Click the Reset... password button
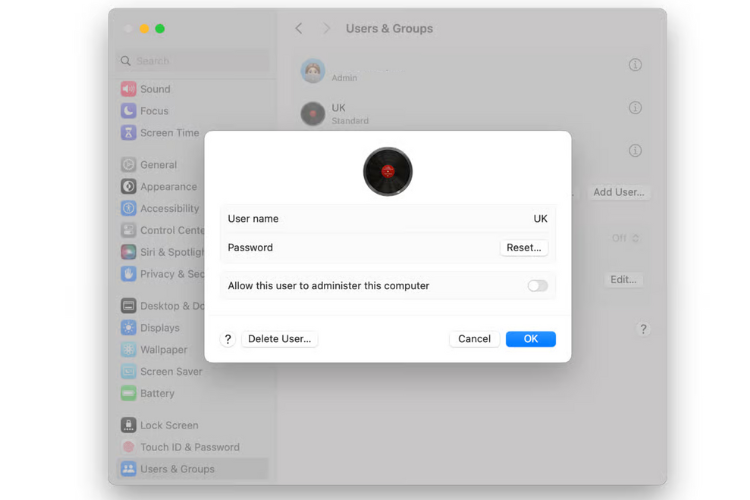Image resolution: width=750 pixels, height=500 pixels. click(x=524, y=247)
